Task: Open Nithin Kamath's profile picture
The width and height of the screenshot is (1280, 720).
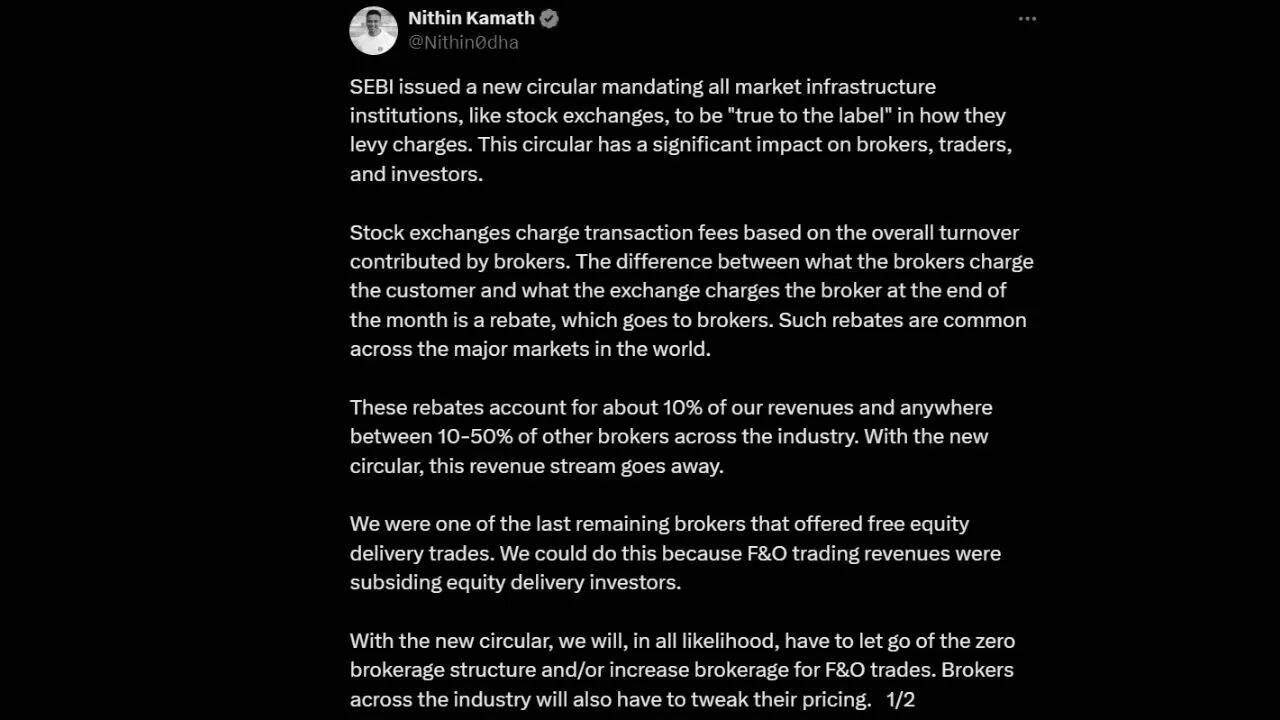Action: click(373, 30)
